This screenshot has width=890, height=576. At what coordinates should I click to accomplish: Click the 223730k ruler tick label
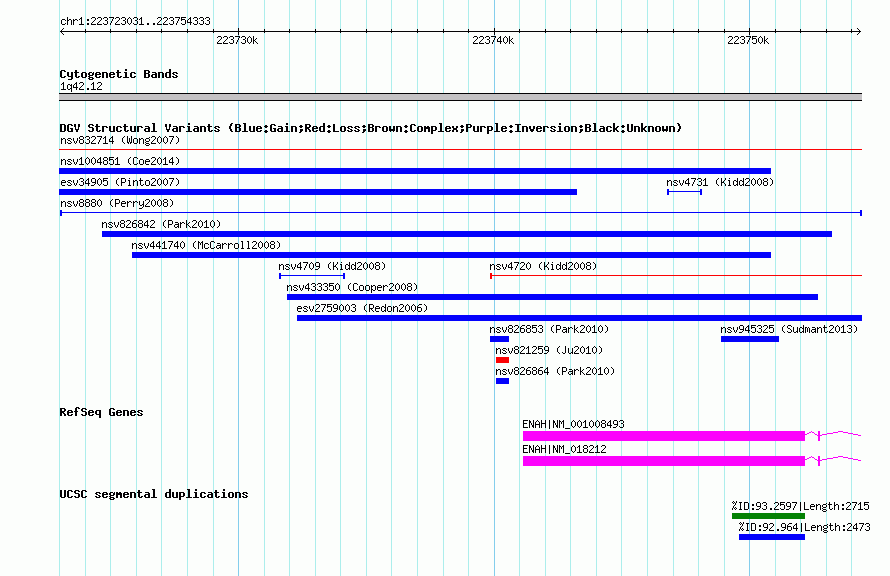[x=237, y=40]
